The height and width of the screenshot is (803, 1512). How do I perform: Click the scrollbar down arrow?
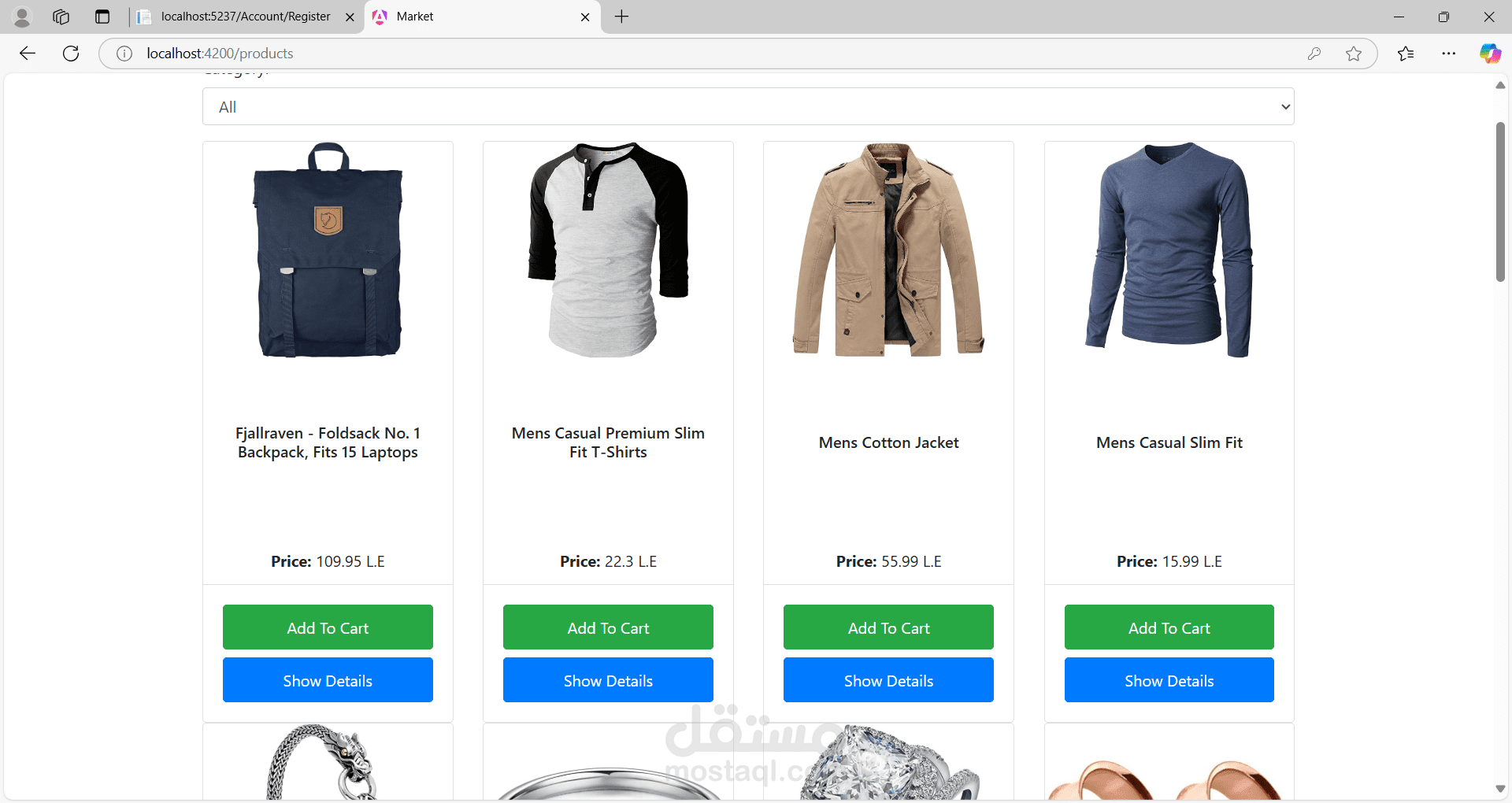click(1500, 790)
